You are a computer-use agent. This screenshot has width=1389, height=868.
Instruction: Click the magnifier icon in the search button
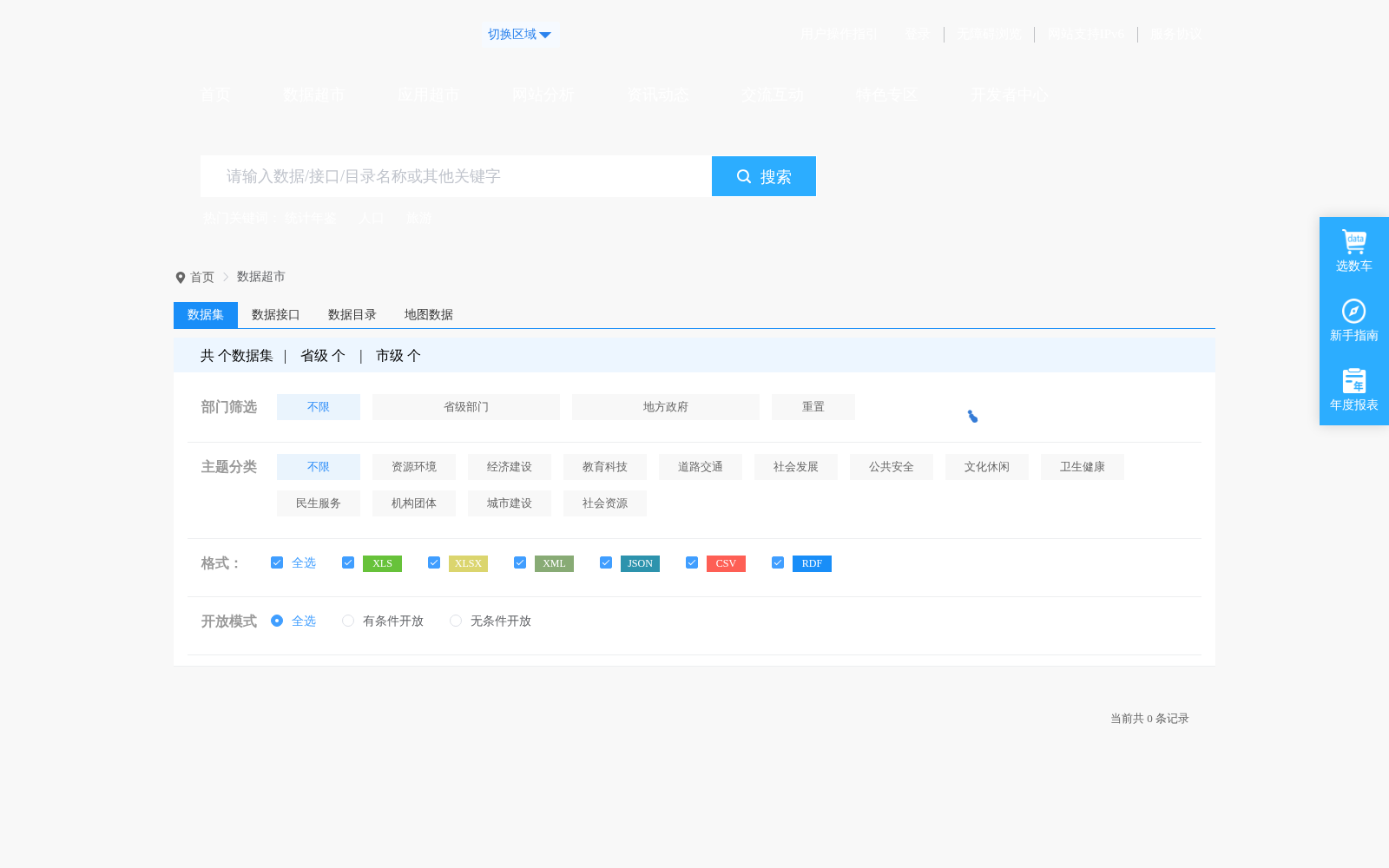(744, 176)
